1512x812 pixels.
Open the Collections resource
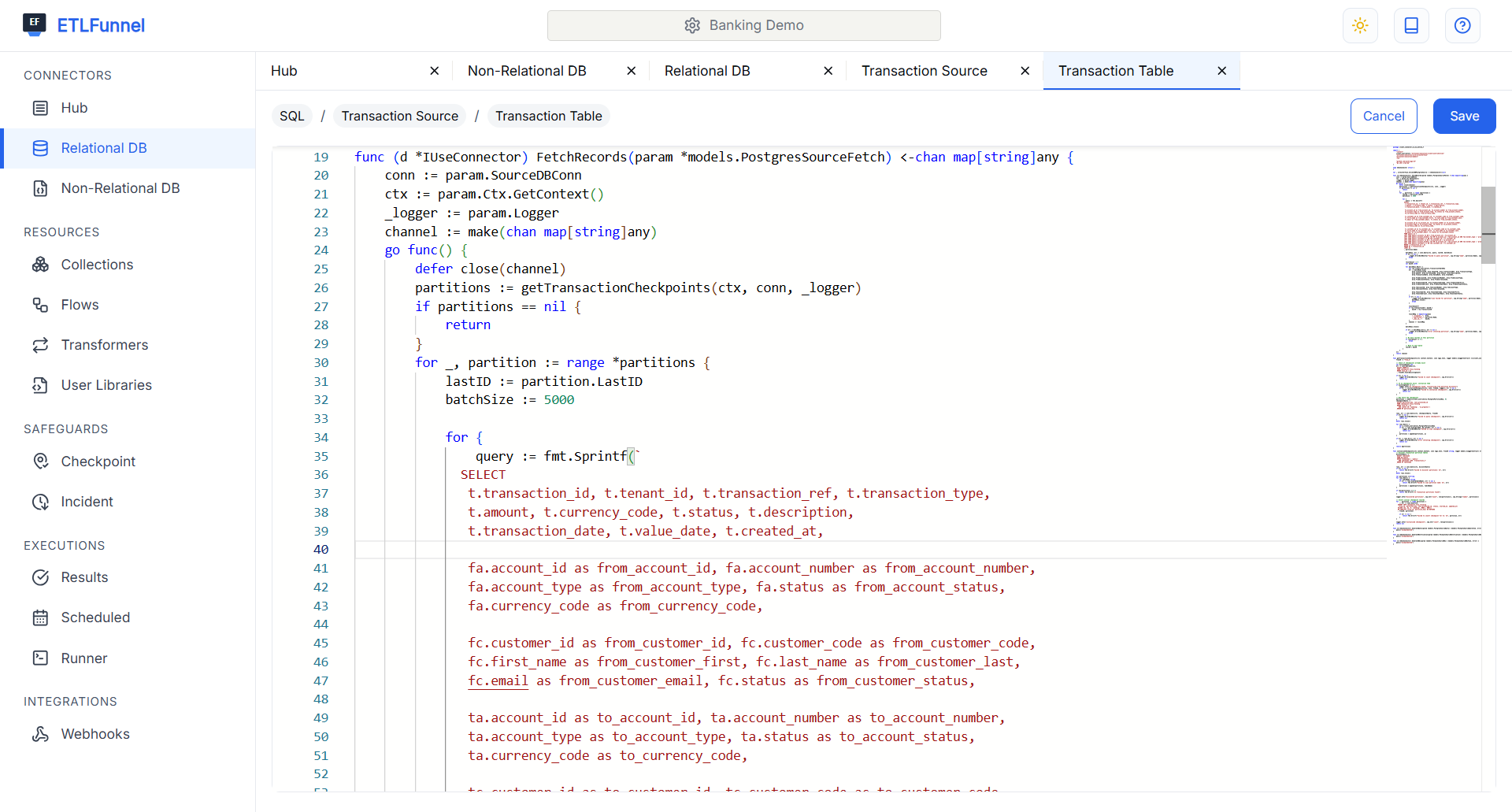click(x=97, y=265)
